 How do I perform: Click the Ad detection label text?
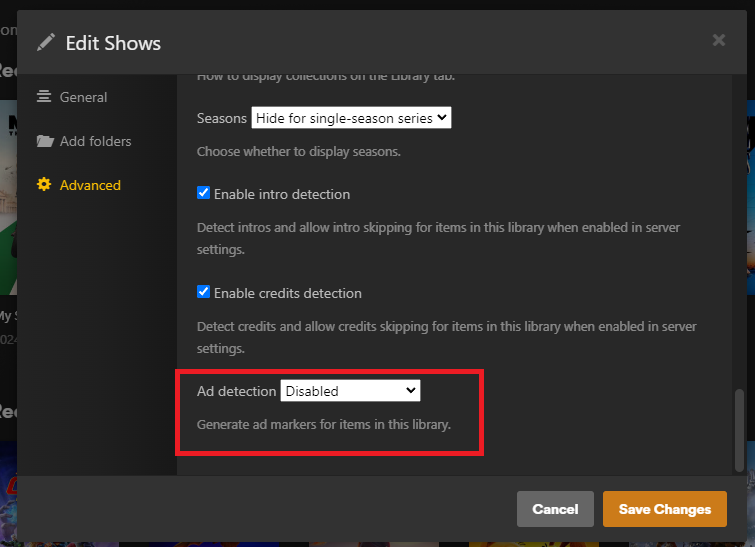[236, 391]
